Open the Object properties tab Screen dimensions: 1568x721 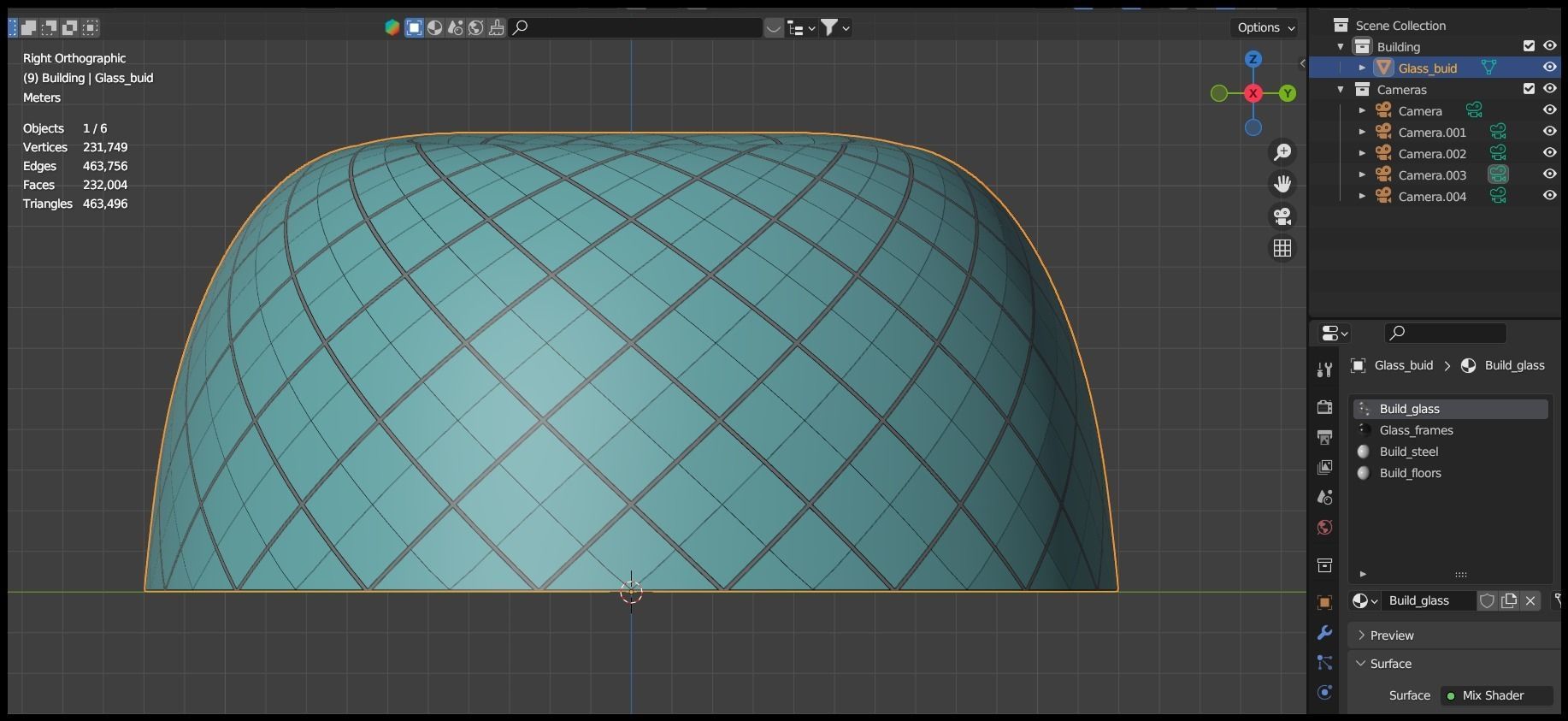1324,603
